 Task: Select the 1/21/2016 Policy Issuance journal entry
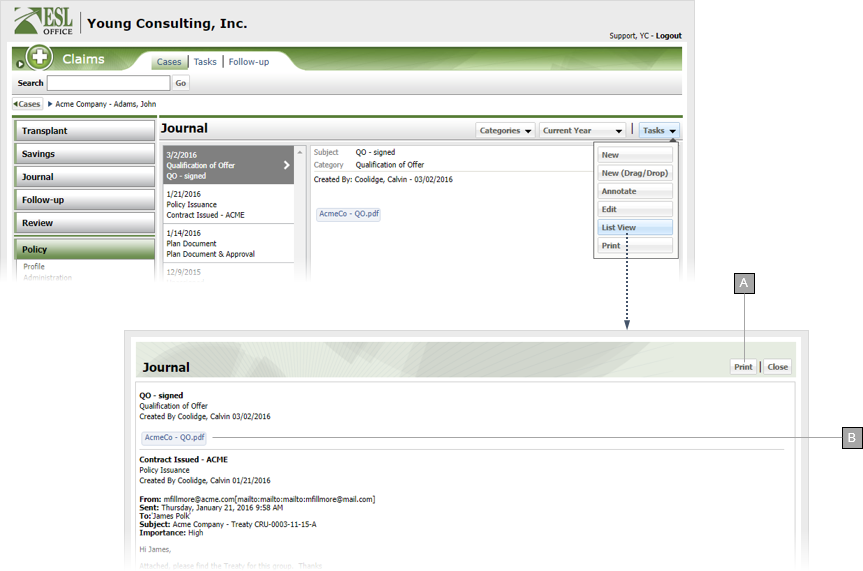228,205
